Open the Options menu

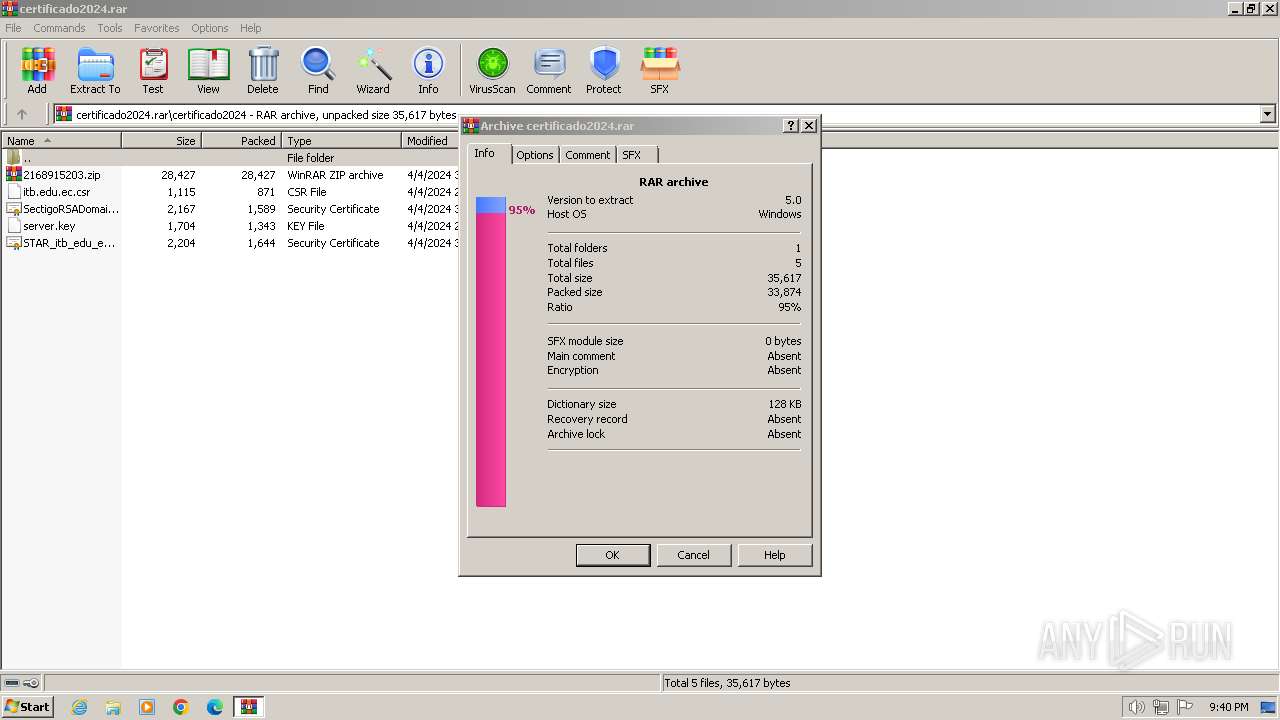click(210, 28)
